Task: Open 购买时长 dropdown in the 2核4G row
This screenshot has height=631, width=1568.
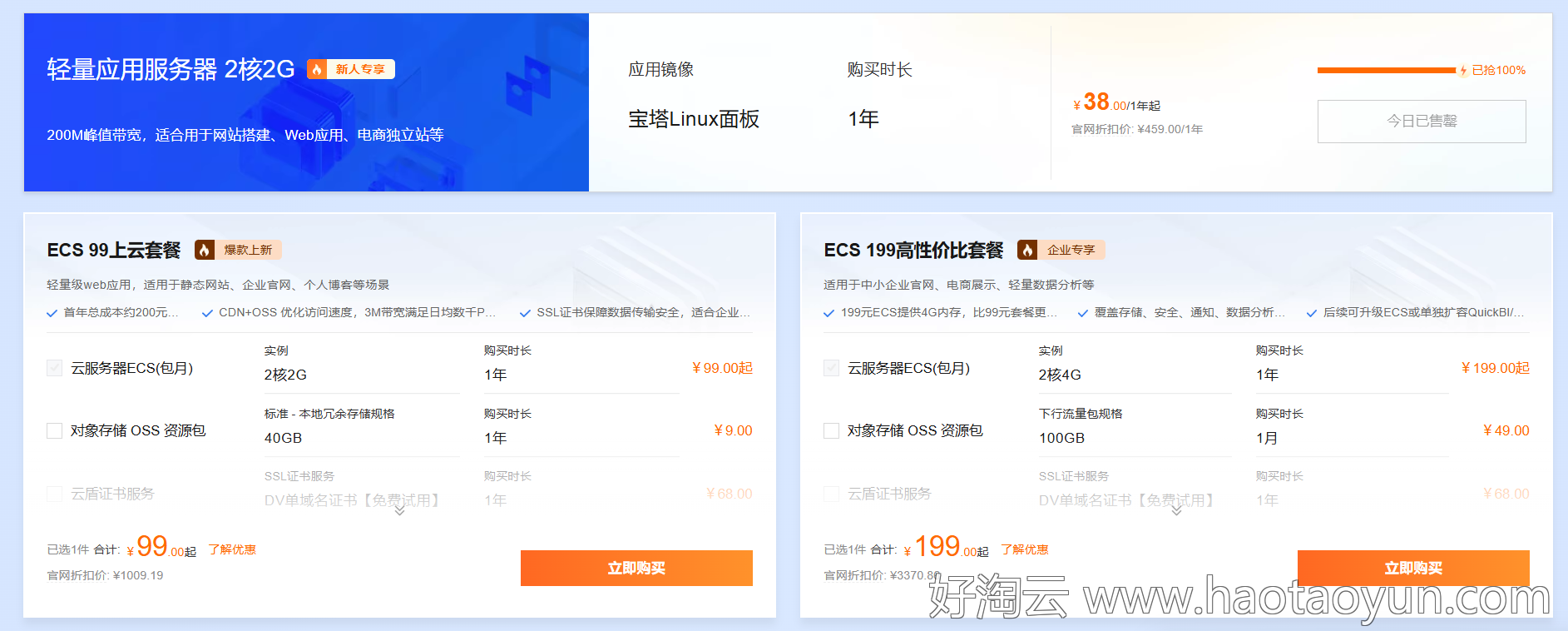Action: click(1352, 375)
